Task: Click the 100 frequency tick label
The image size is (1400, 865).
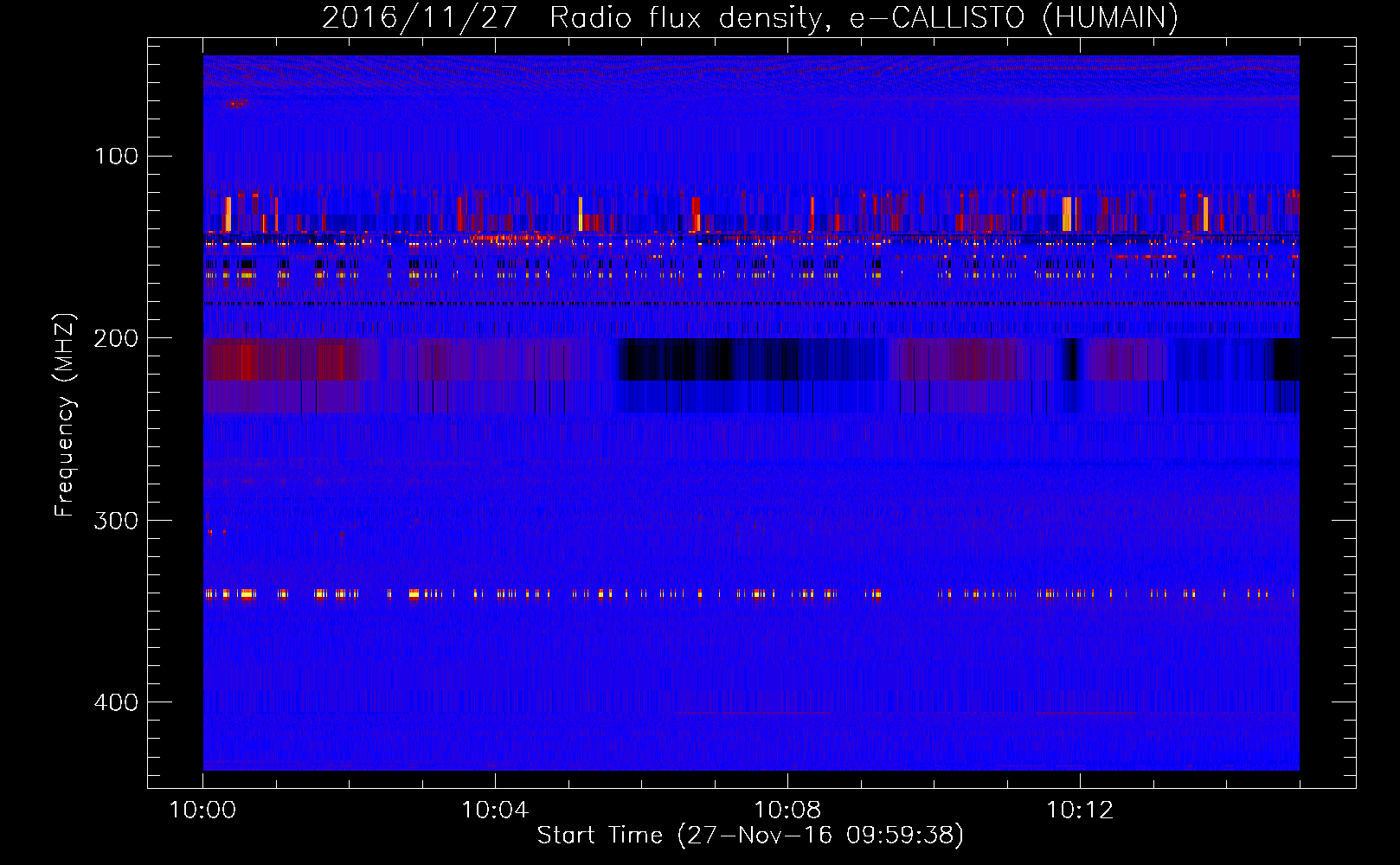Action: [x=116, y=156]
